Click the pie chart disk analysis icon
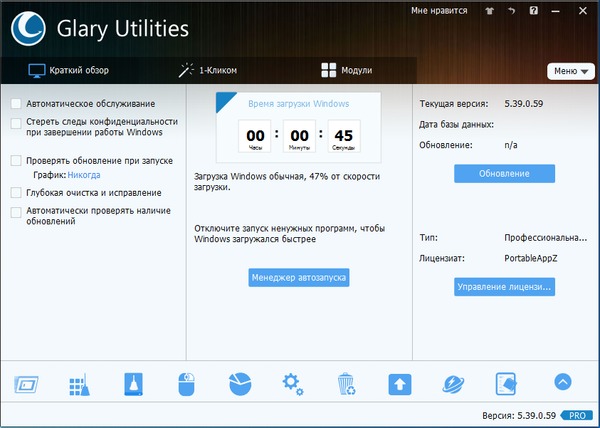The image size is (600, 428). 239,384
